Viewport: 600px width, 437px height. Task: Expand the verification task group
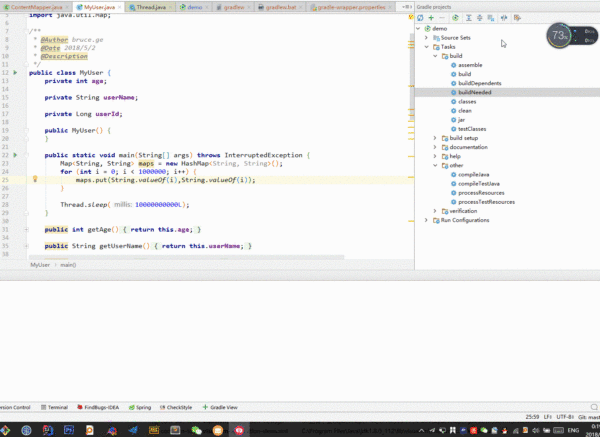[x=435, y=211]
